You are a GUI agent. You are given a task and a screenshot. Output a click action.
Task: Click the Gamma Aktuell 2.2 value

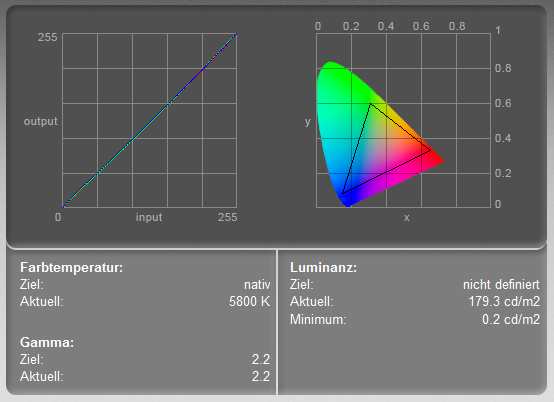pyautogui.click(x=261, y=376)
